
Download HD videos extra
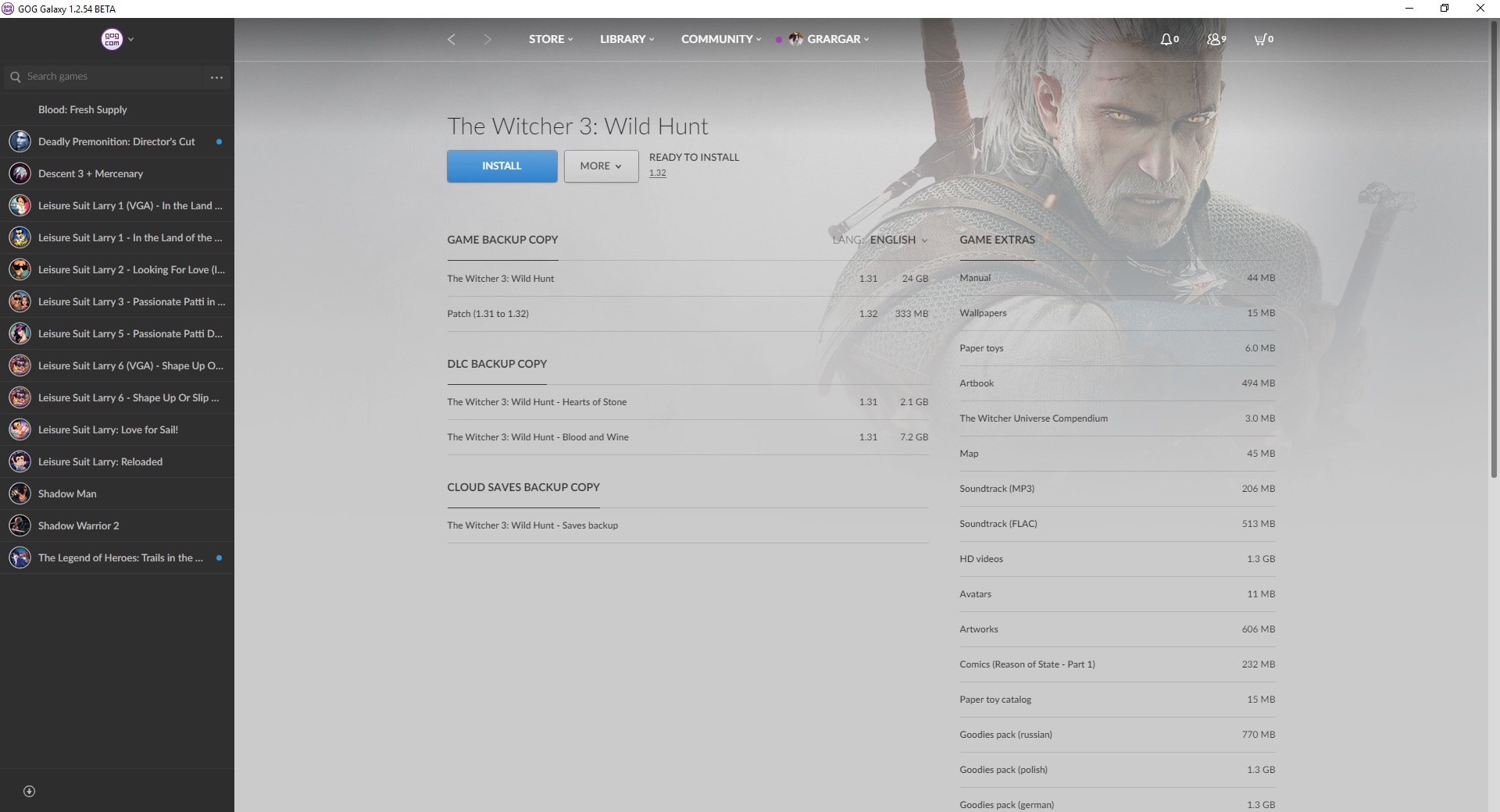1117,559
